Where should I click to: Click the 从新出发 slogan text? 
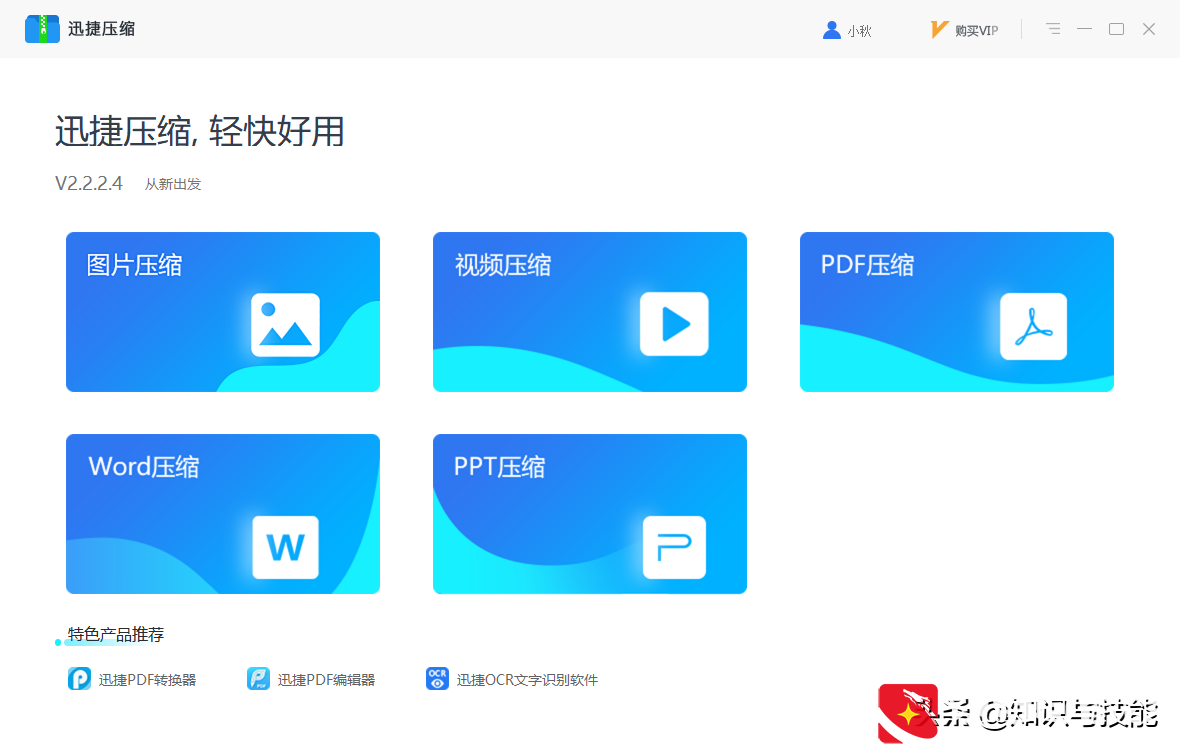173,184
